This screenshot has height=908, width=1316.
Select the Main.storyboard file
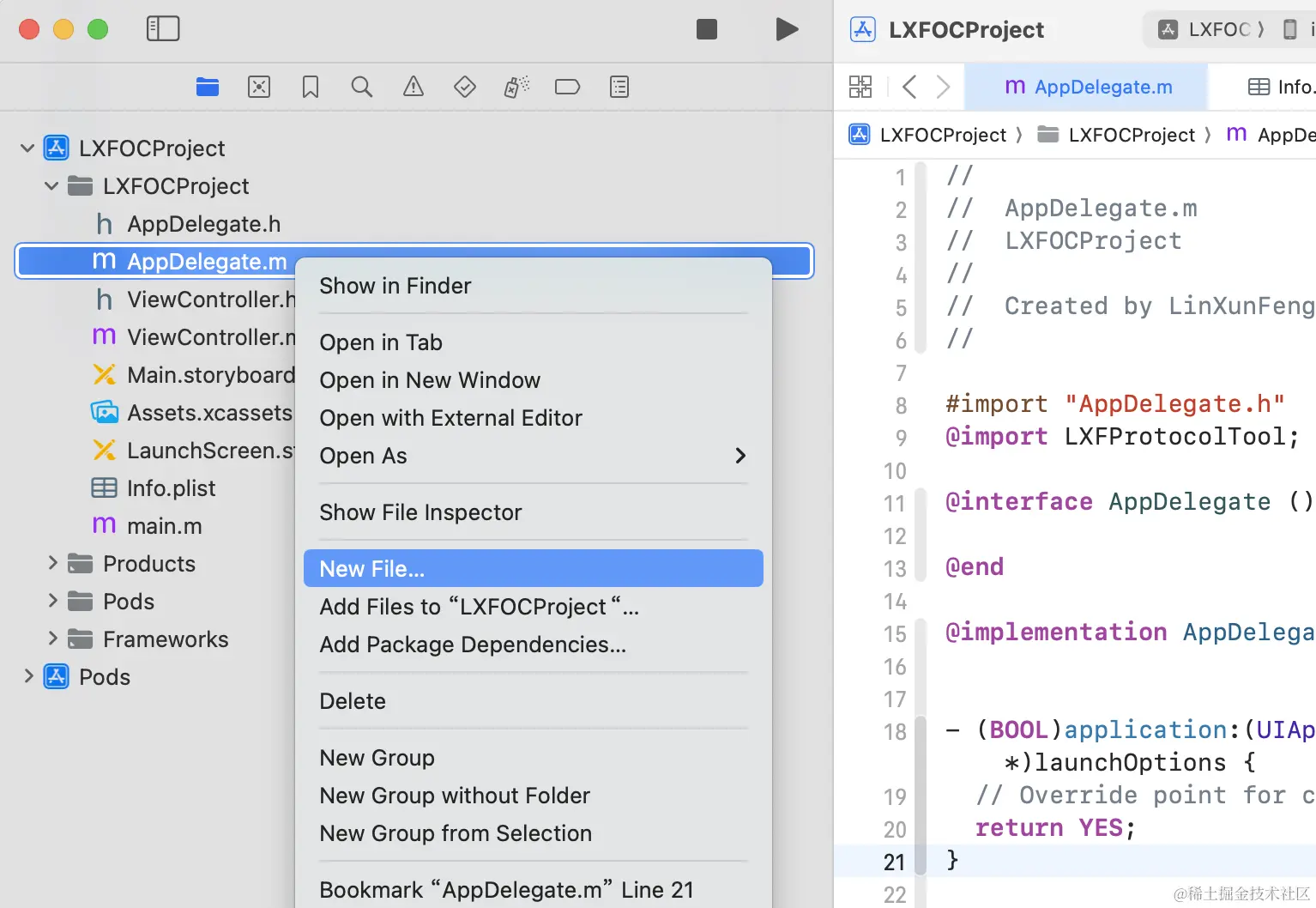(x=194, y=375)
